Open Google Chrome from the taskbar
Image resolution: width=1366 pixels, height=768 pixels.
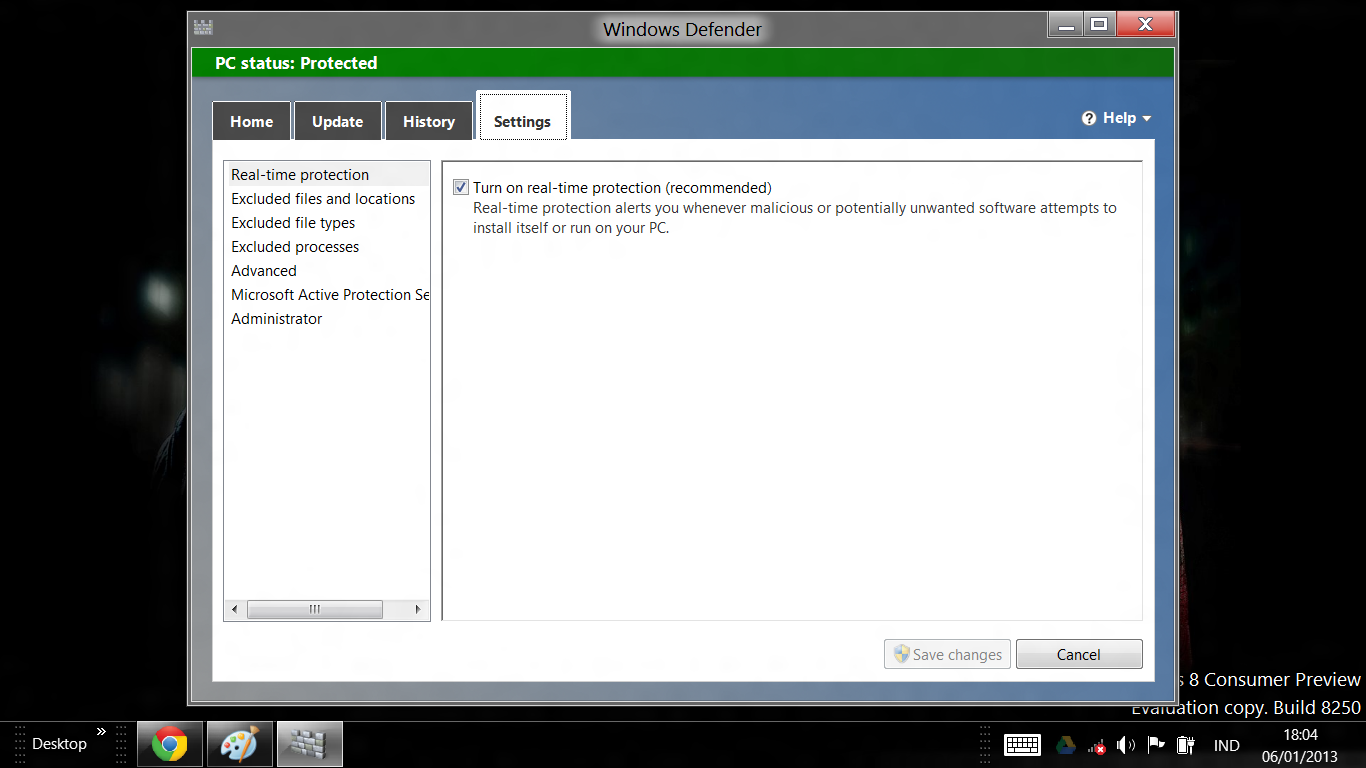170,744
